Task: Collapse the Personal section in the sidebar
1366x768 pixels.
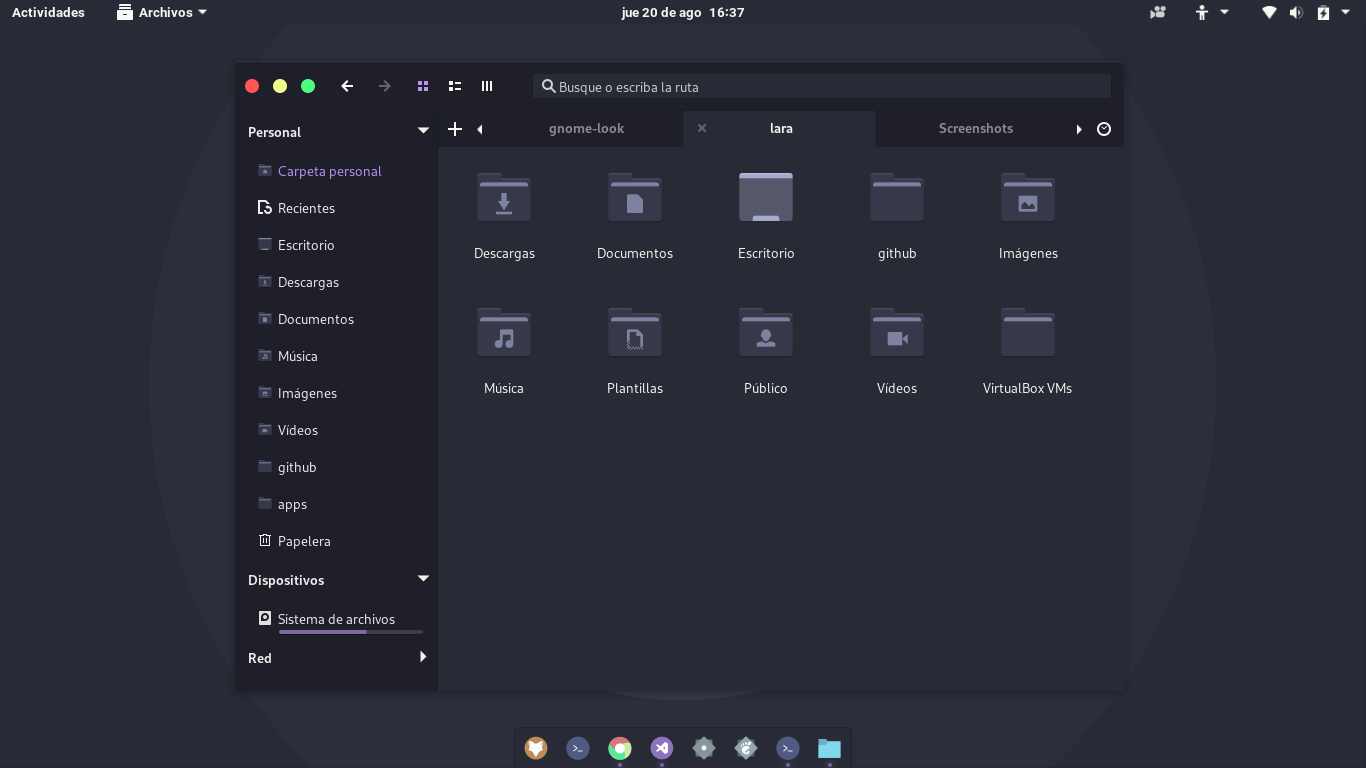Action: tap(422, 130)
